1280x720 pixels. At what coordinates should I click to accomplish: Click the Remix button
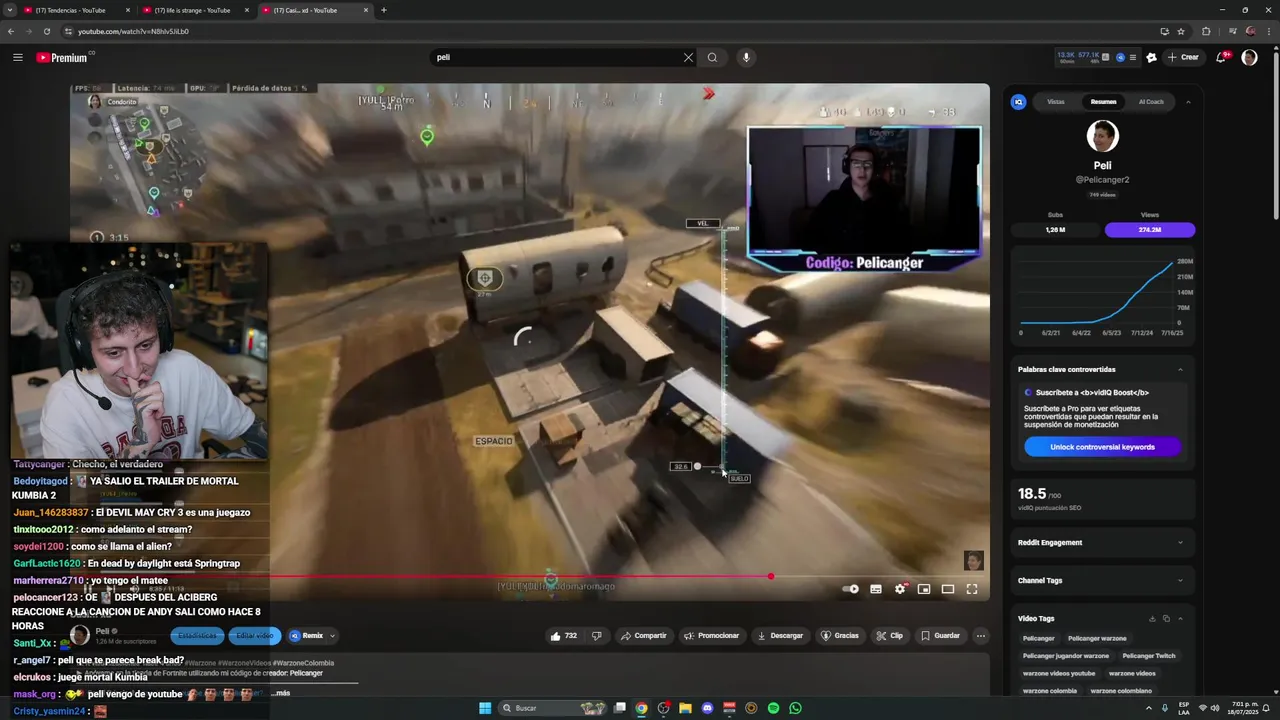(307, 636)
